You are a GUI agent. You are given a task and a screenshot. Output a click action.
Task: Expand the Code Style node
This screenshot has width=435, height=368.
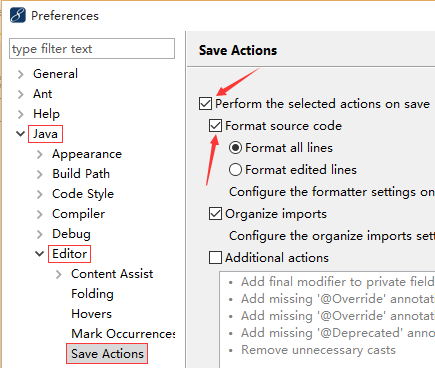click(40, 194)
